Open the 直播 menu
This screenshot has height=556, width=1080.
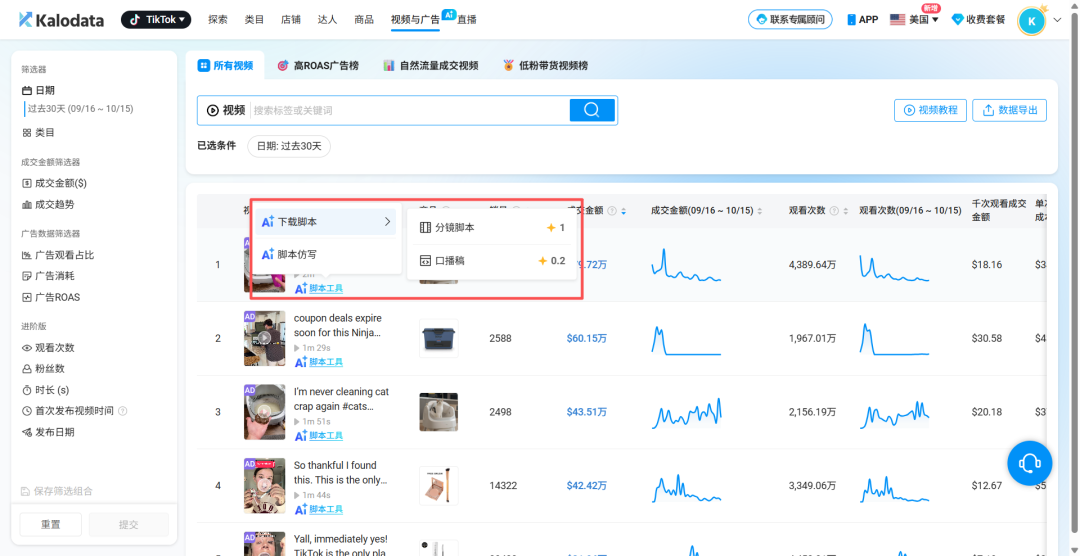pyautogui.click(x=467, y=20)
